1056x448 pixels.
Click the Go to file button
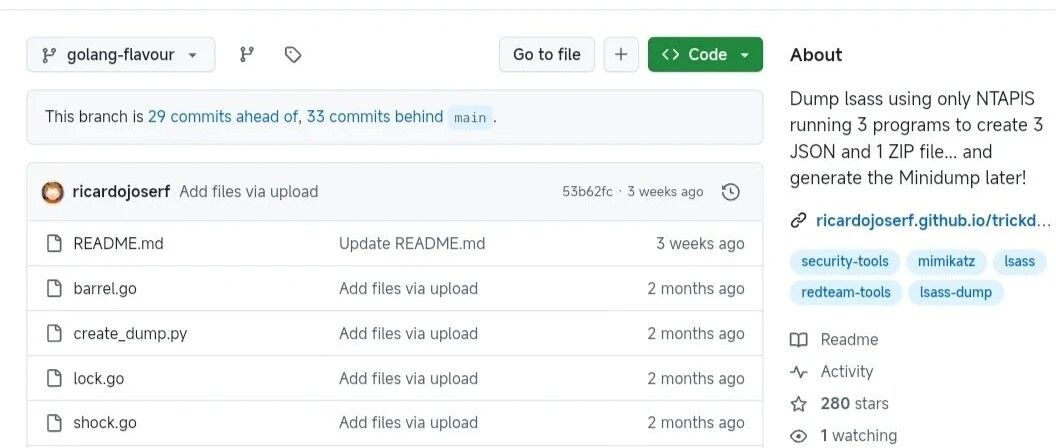[547, 55]
